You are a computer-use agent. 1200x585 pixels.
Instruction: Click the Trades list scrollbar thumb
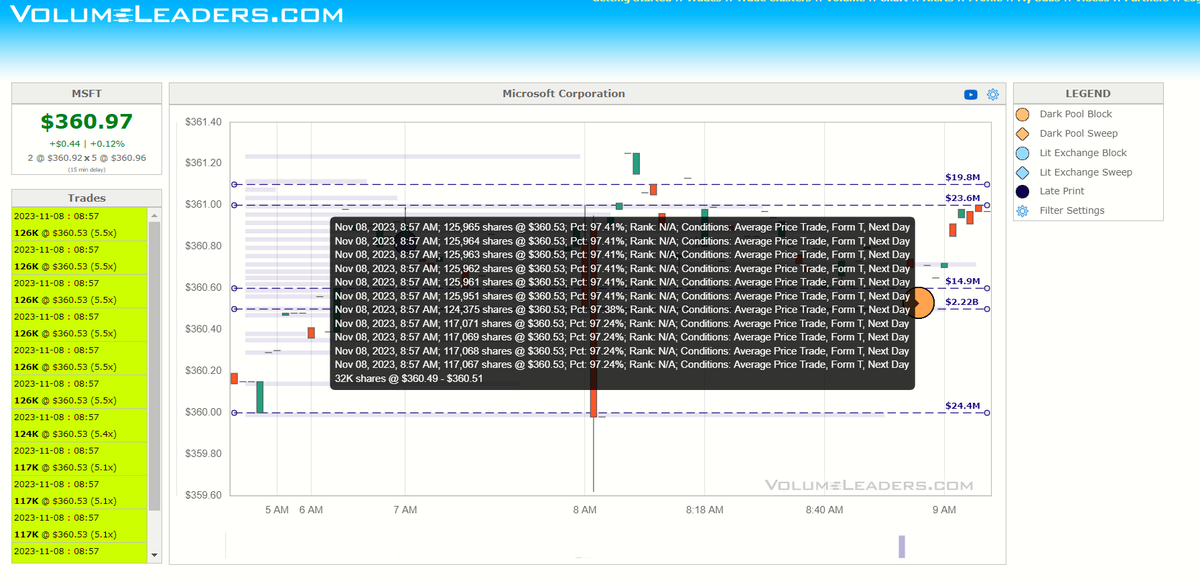pos(154,366)
